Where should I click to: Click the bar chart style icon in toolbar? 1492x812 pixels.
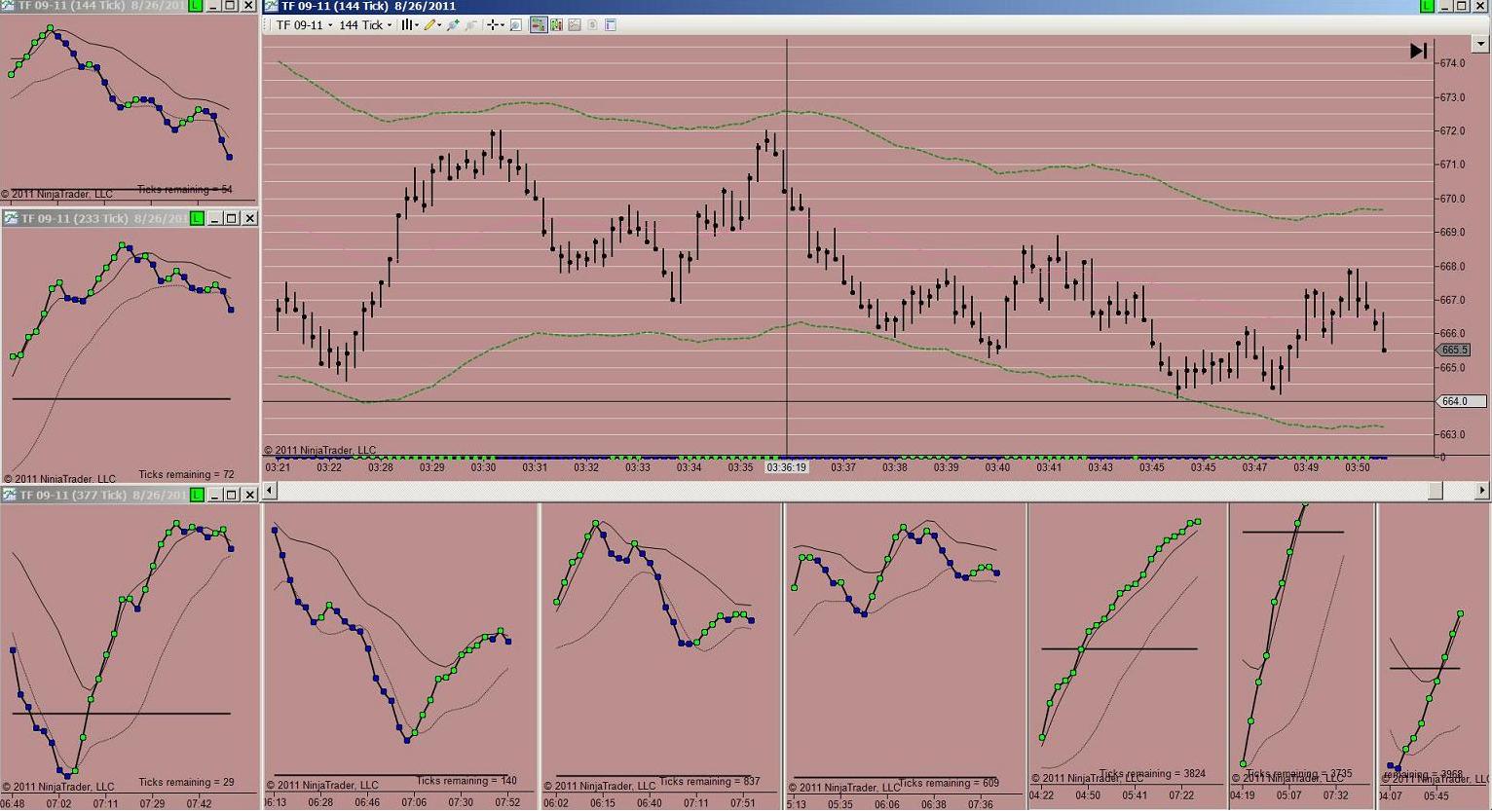[406, 25]
